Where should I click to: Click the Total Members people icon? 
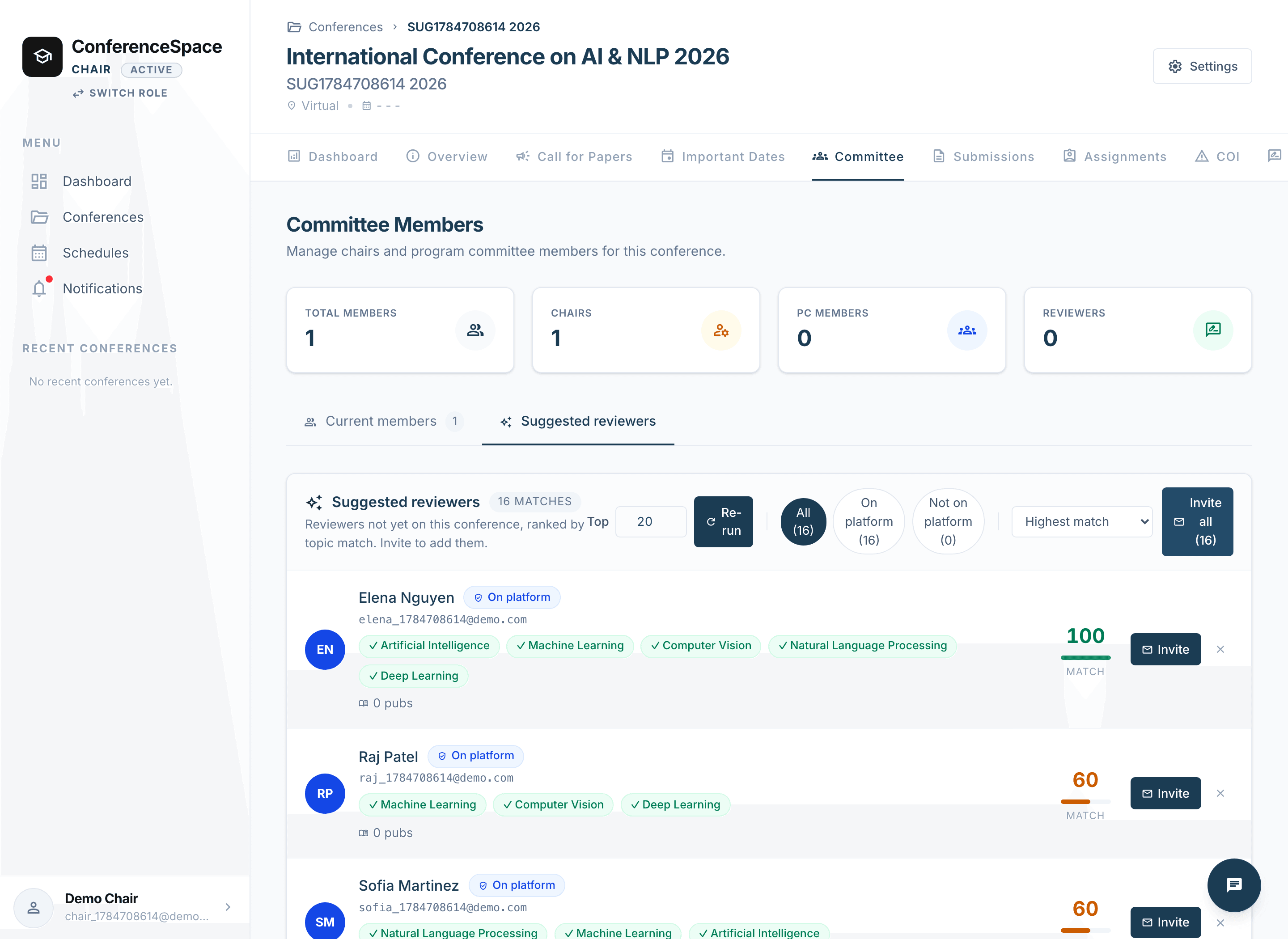coord(475,330)
